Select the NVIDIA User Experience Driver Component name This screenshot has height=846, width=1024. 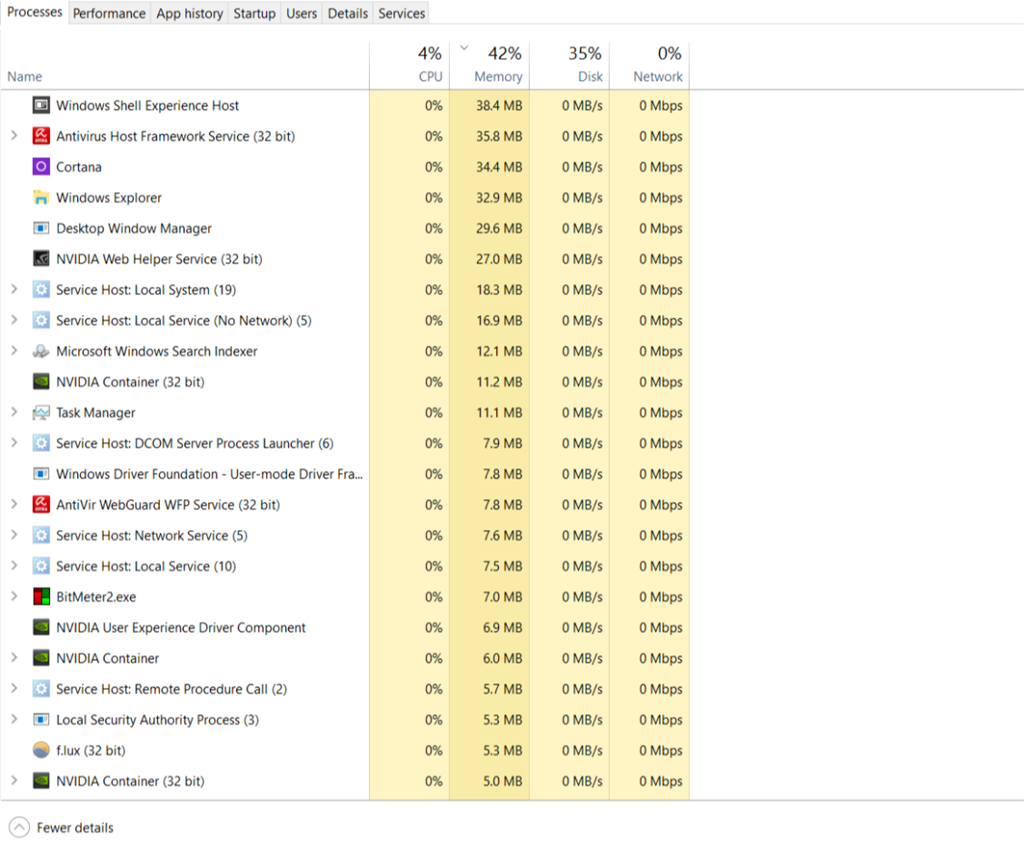tap(181, 627)
